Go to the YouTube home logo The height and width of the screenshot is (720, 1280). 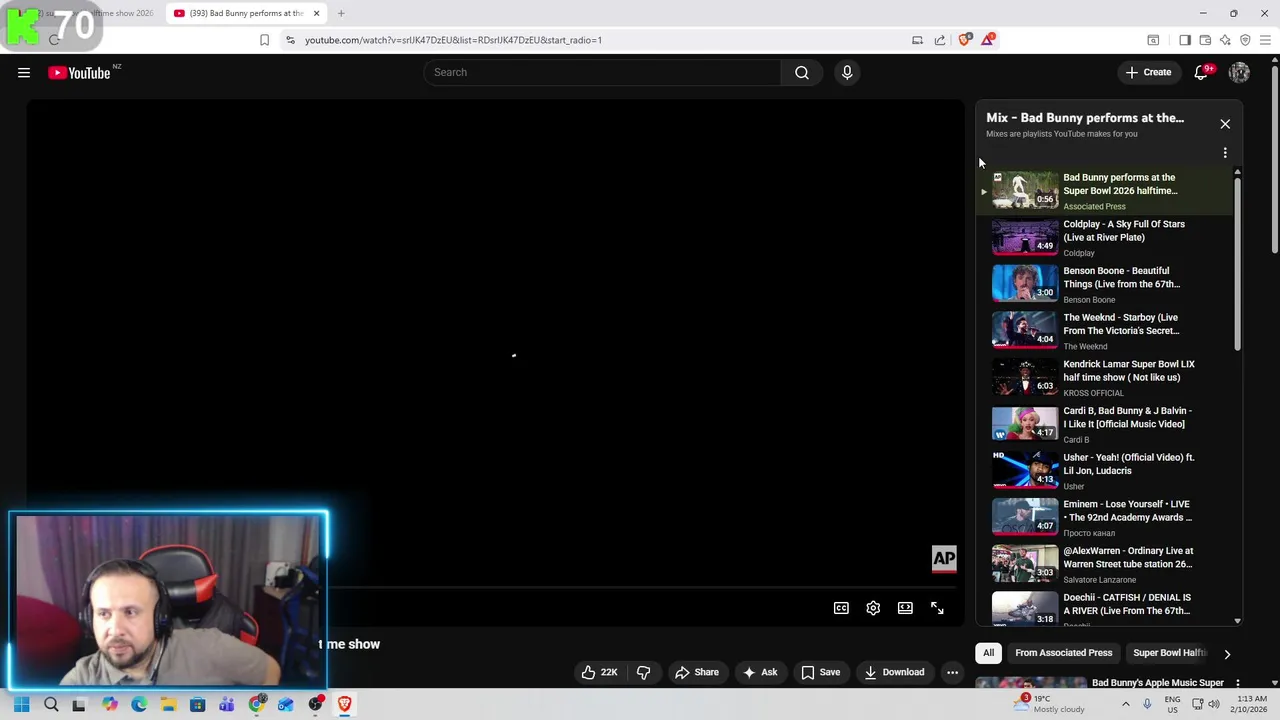pos(79,72)
